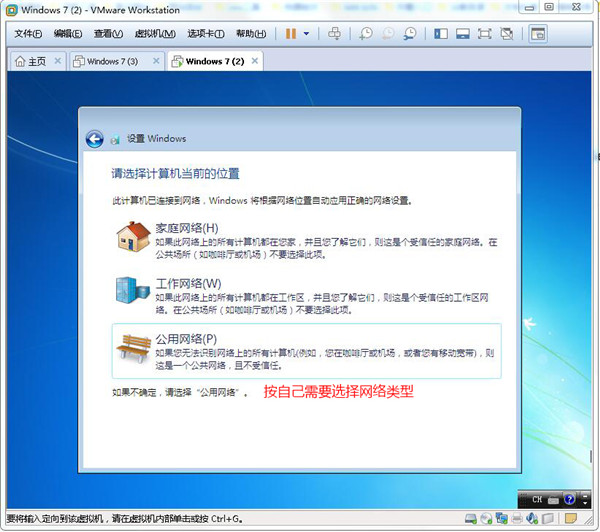Maximize the VMware Workstation window
Screen dimensions: 600x532
[x=549, y=7]
